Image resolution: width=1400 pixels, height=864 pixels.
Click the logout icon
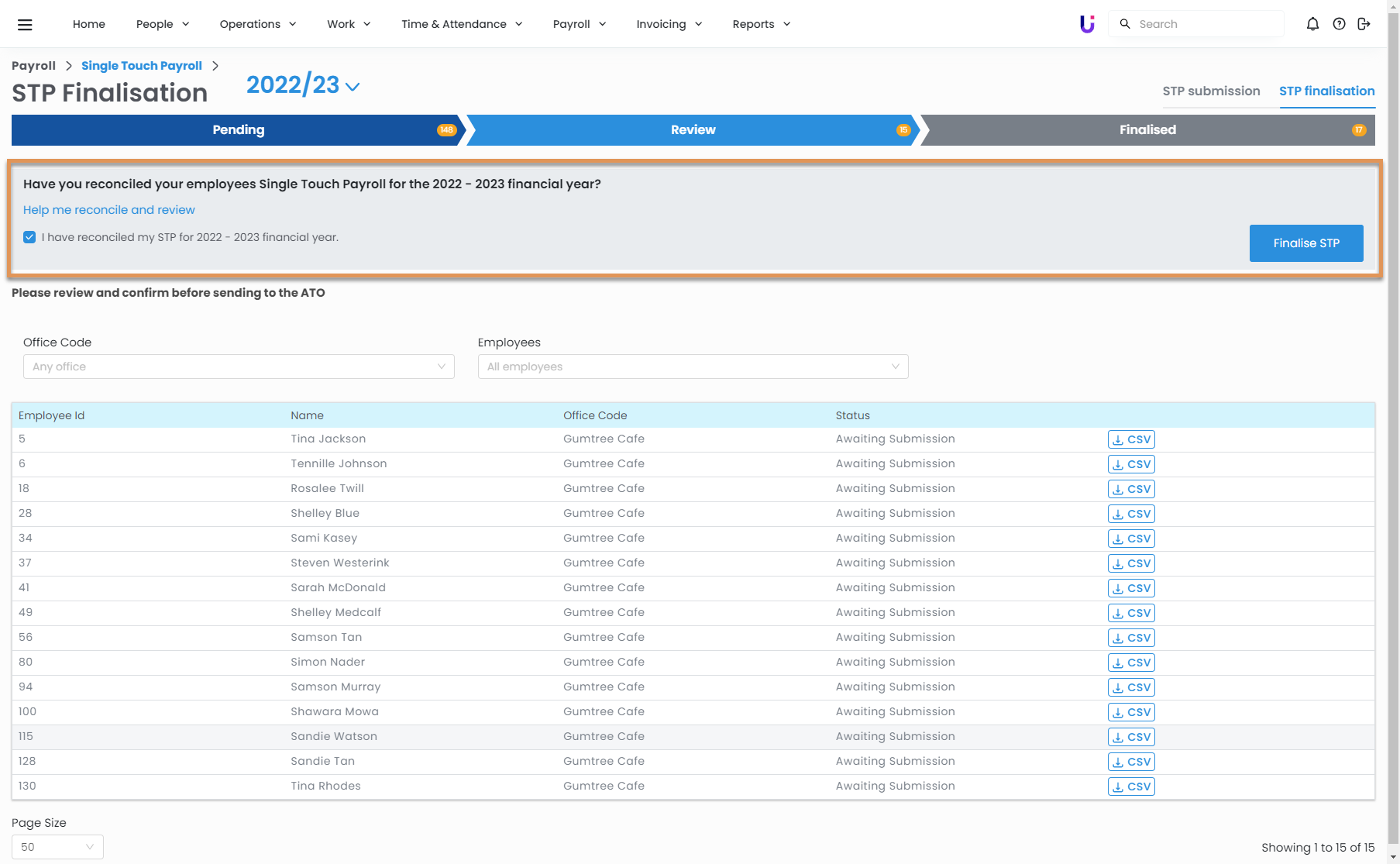1364,24
